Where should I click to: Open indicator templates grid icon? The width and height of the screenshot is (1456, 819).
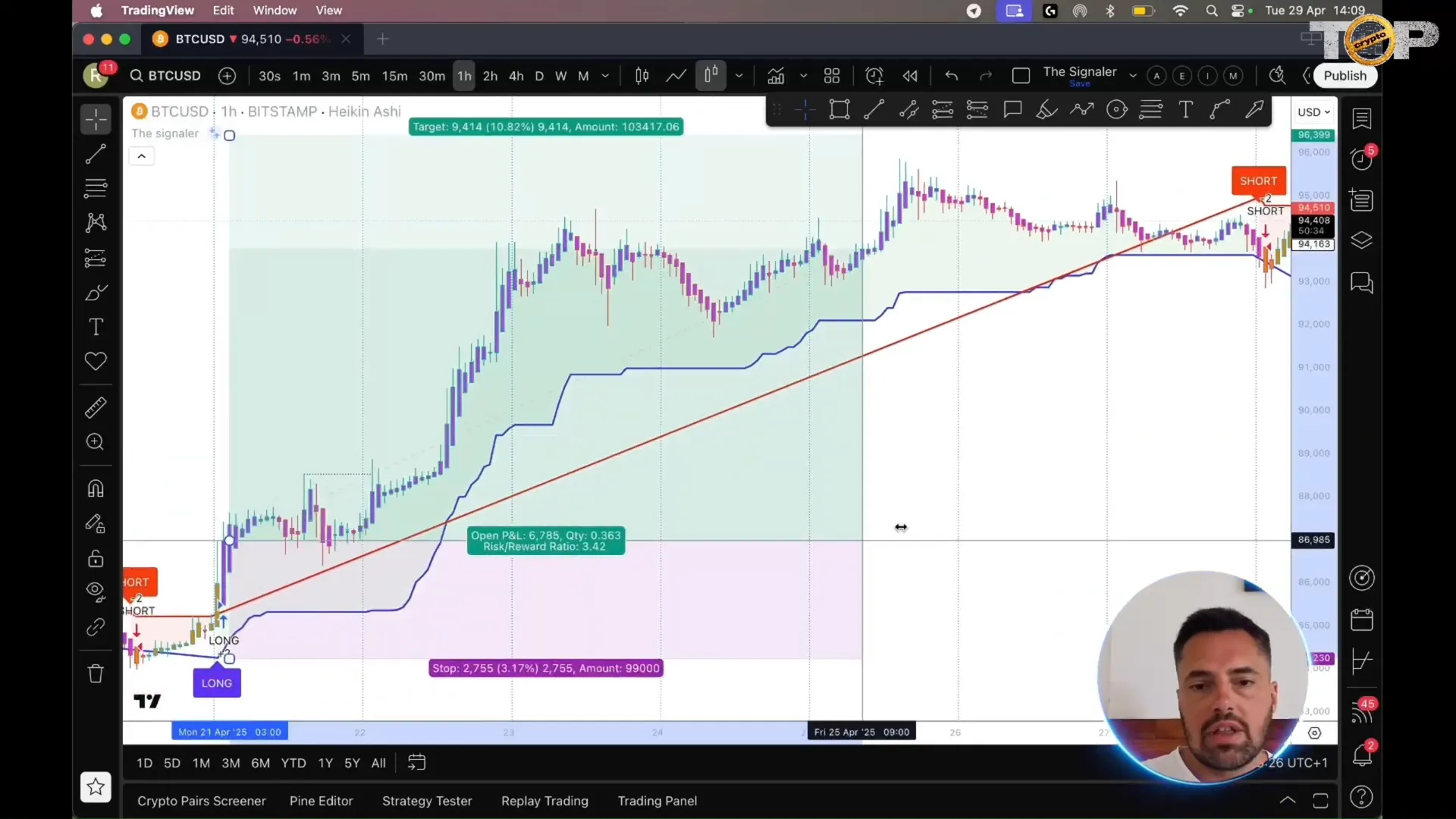(832, 76)
